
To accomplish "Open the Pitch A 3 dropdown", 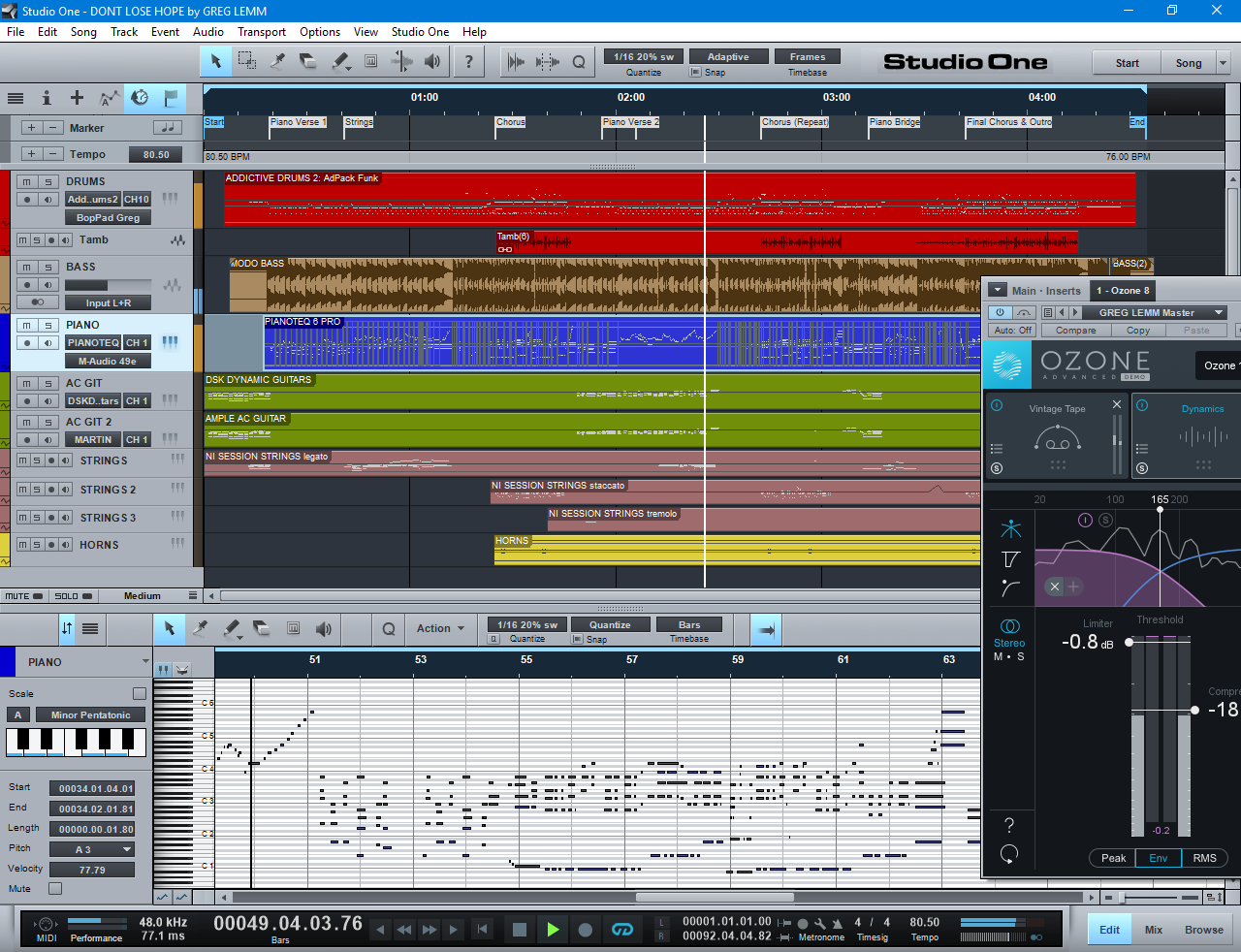I will tap(94, 850).
